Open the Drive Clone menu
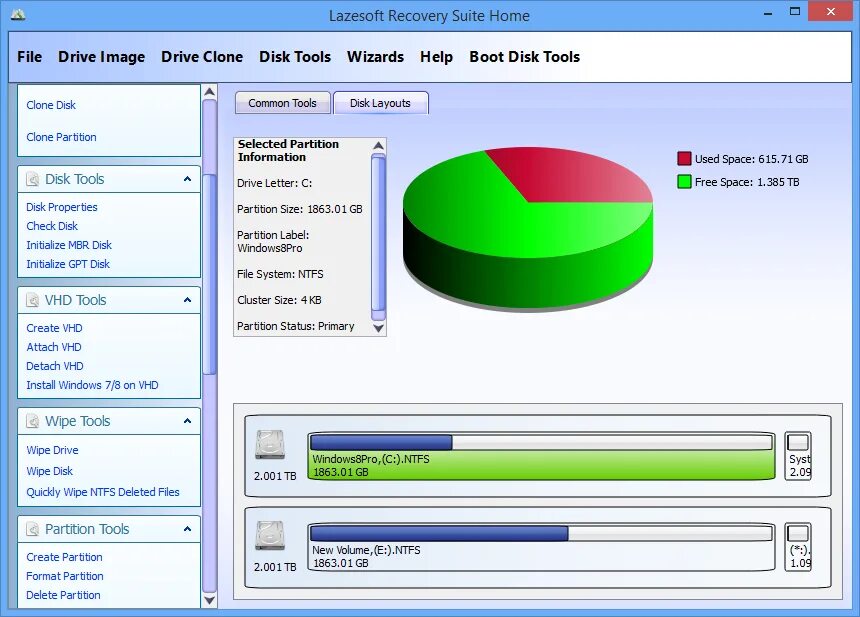The image size is (860, 617). point(202,57)
